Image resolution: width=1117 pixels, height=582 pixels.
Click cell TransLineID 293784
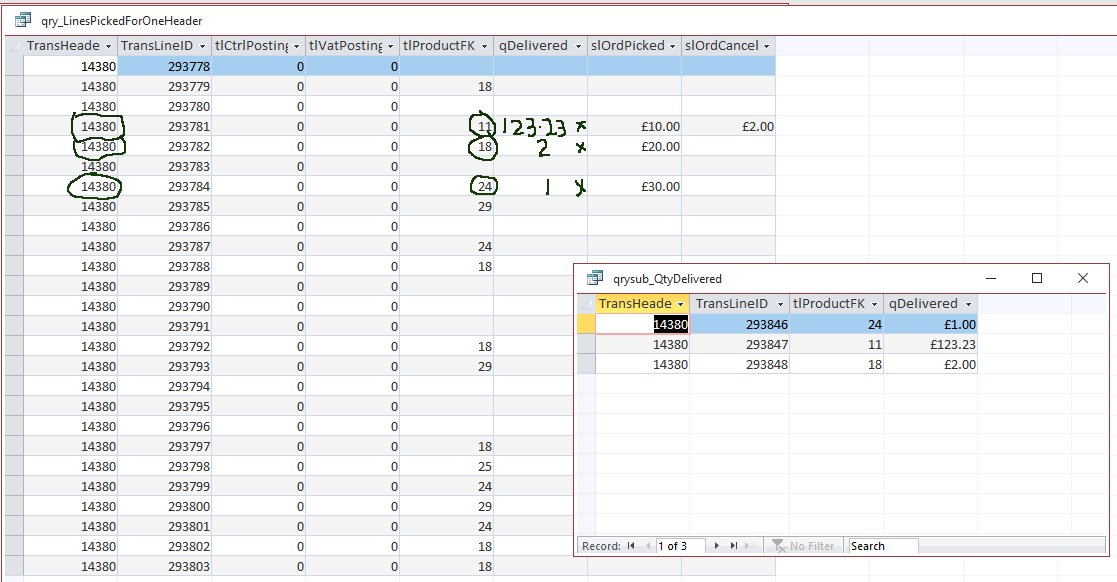[165, 186]
